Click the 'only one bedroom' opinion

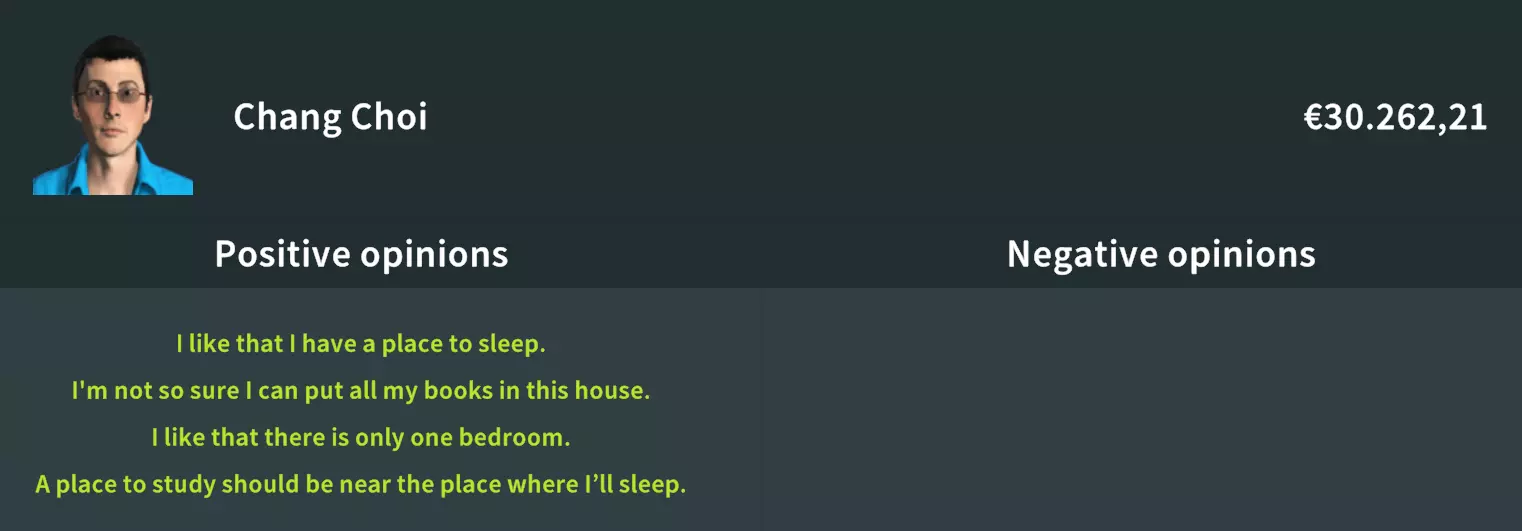coord(361,437)
